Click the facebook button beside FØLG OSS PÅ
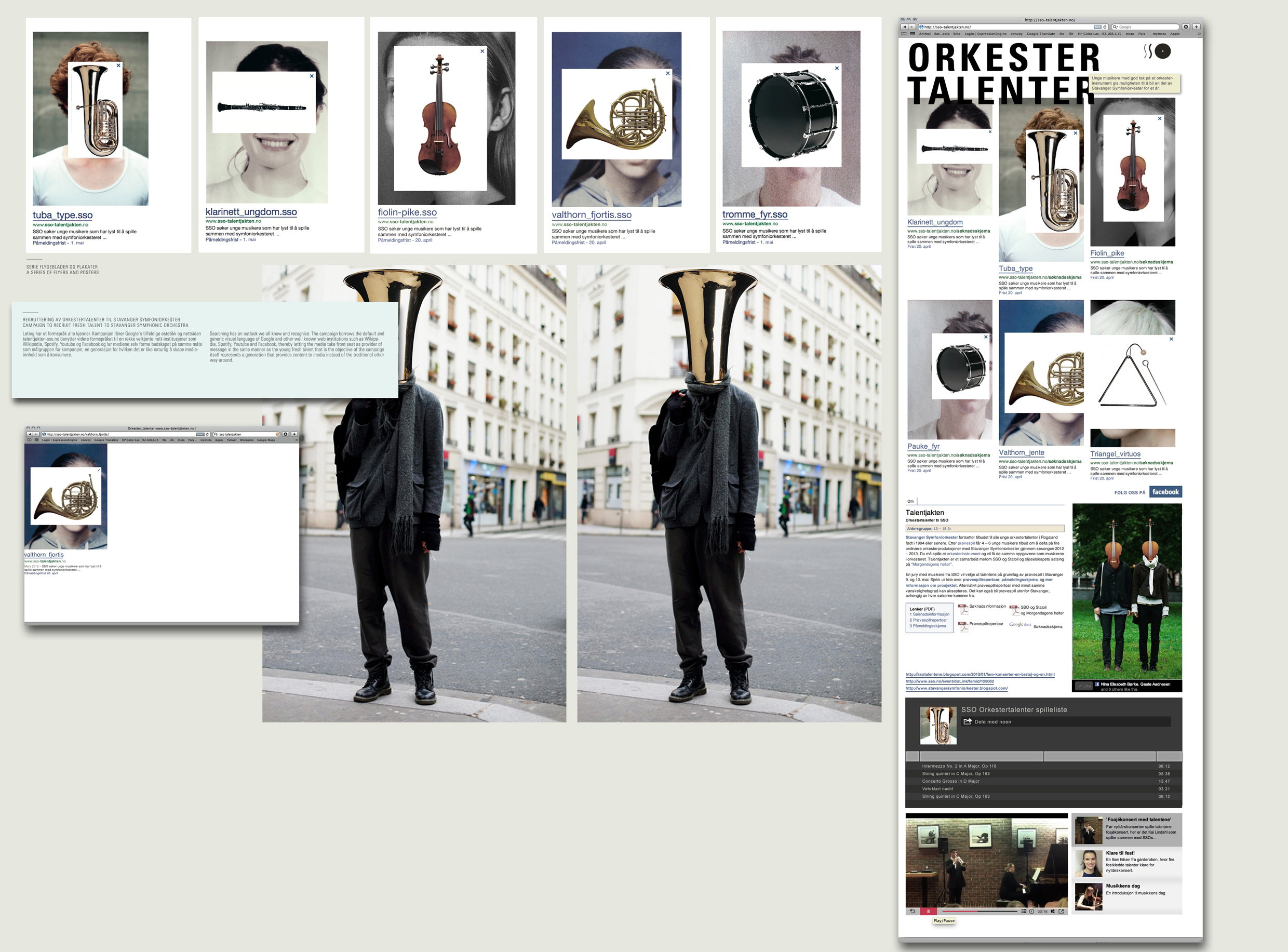 pos(1165,492)
